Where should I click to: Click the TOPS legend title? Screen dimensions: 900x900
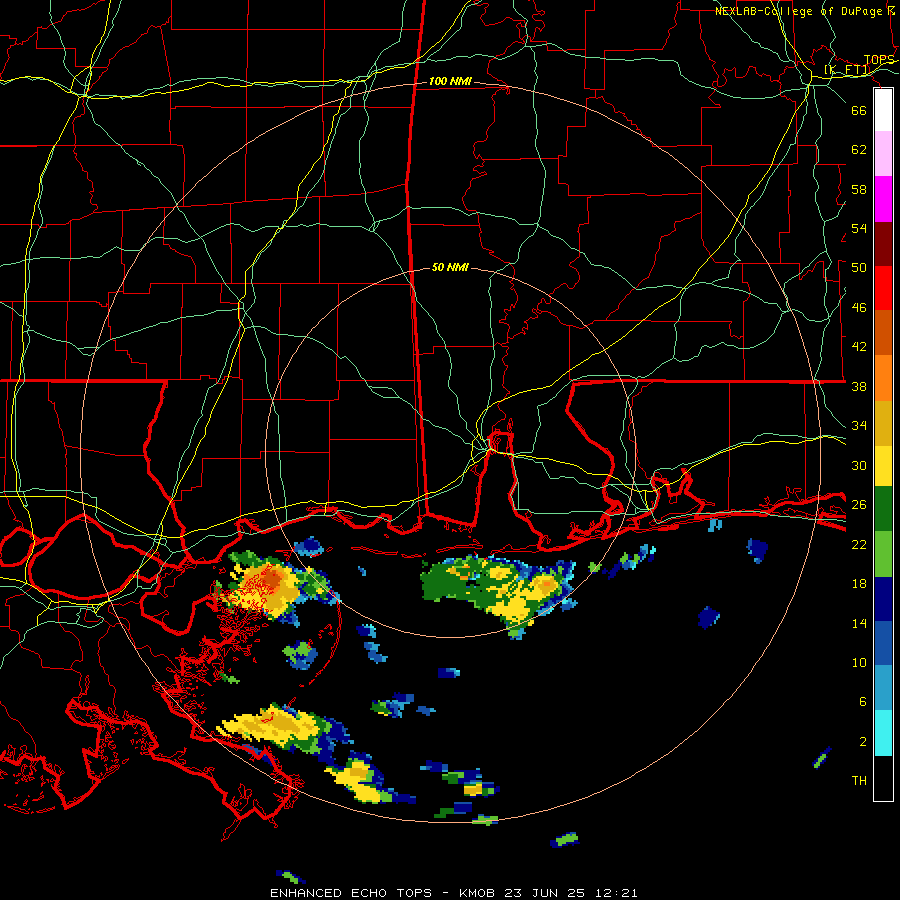click(x=879, y=60)
